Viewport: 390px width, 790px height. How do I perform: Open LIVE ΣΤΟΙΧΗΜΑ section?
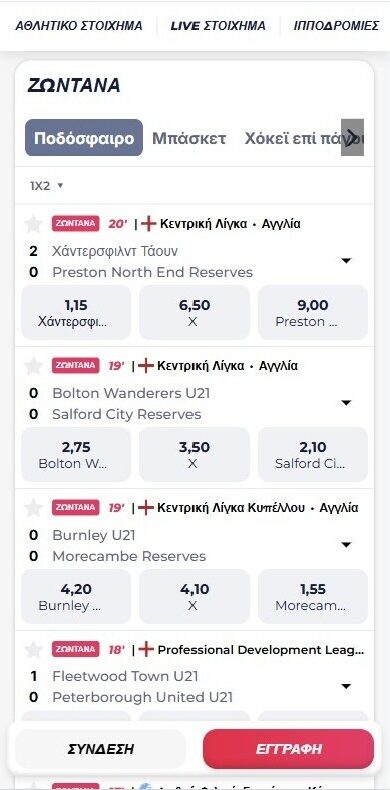tap(218, 26)
